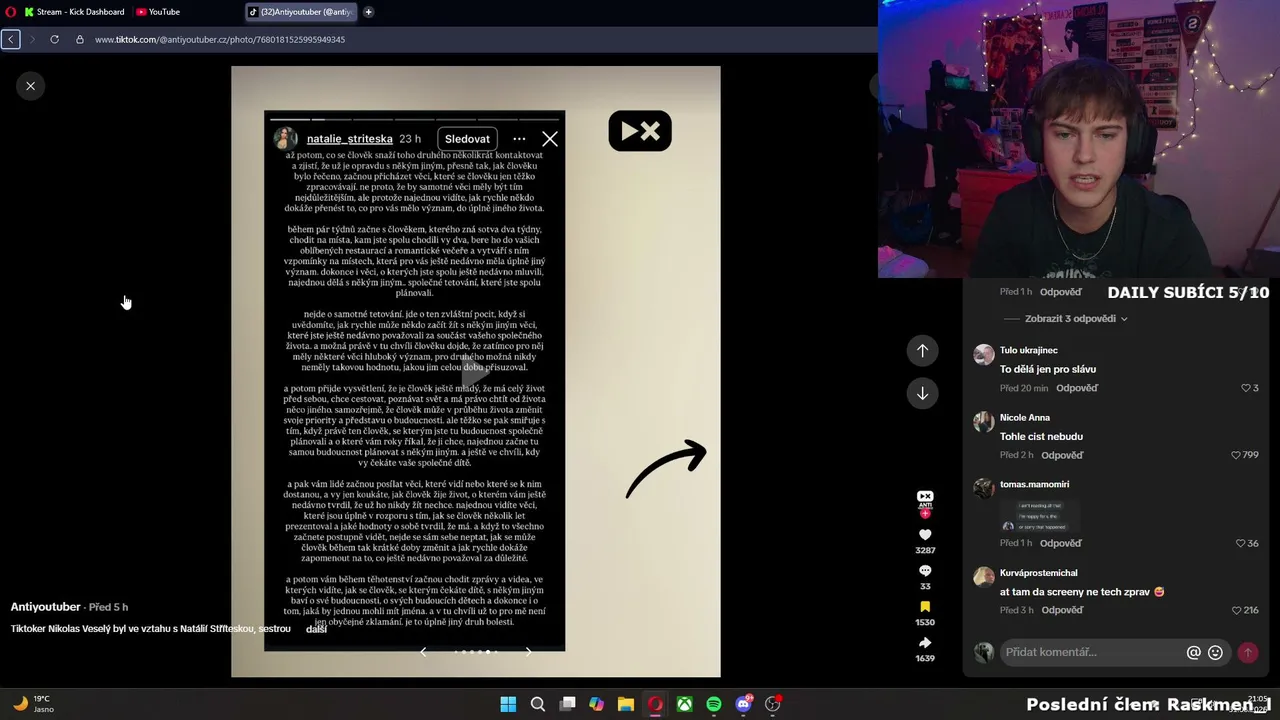Reply to tomas.mamomiri's comment
This screenshot has width=1280, height=720.
[x=1061, y=543]
